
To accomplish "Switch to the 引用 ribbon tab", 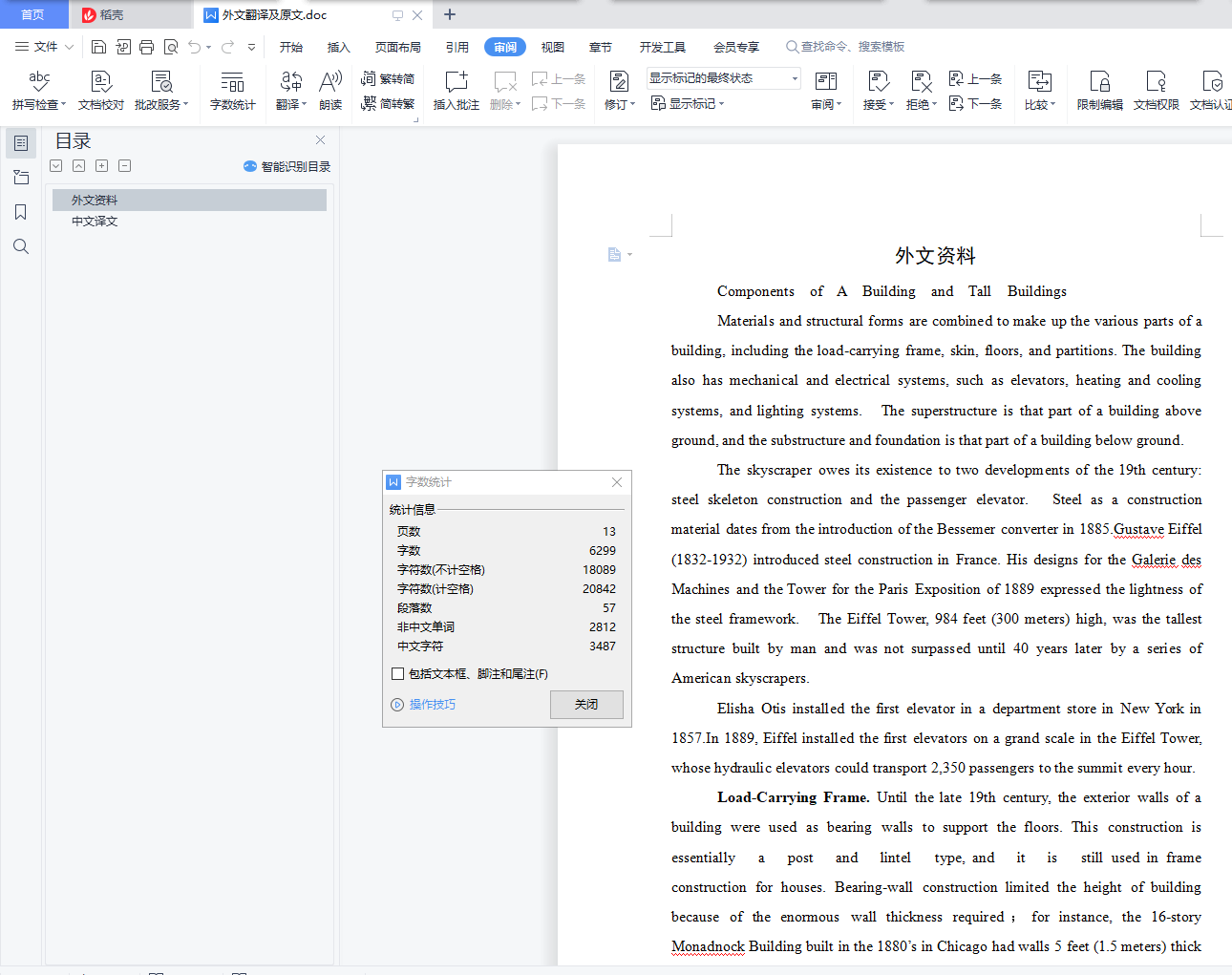I will click(x=457, y=47).
